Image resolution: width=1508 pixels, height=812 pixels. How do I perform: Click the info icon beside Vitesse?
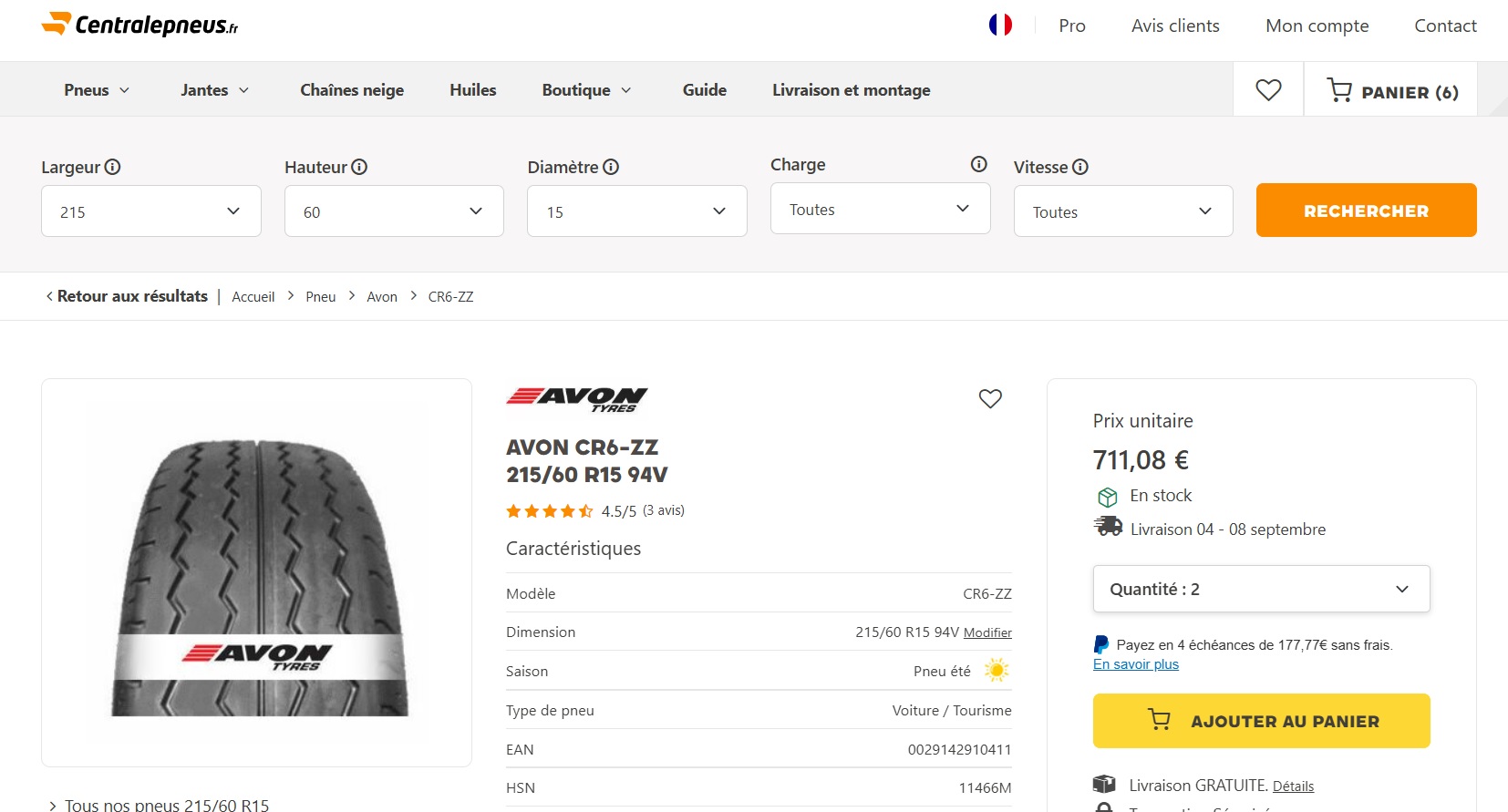(x=1080, y=167)
